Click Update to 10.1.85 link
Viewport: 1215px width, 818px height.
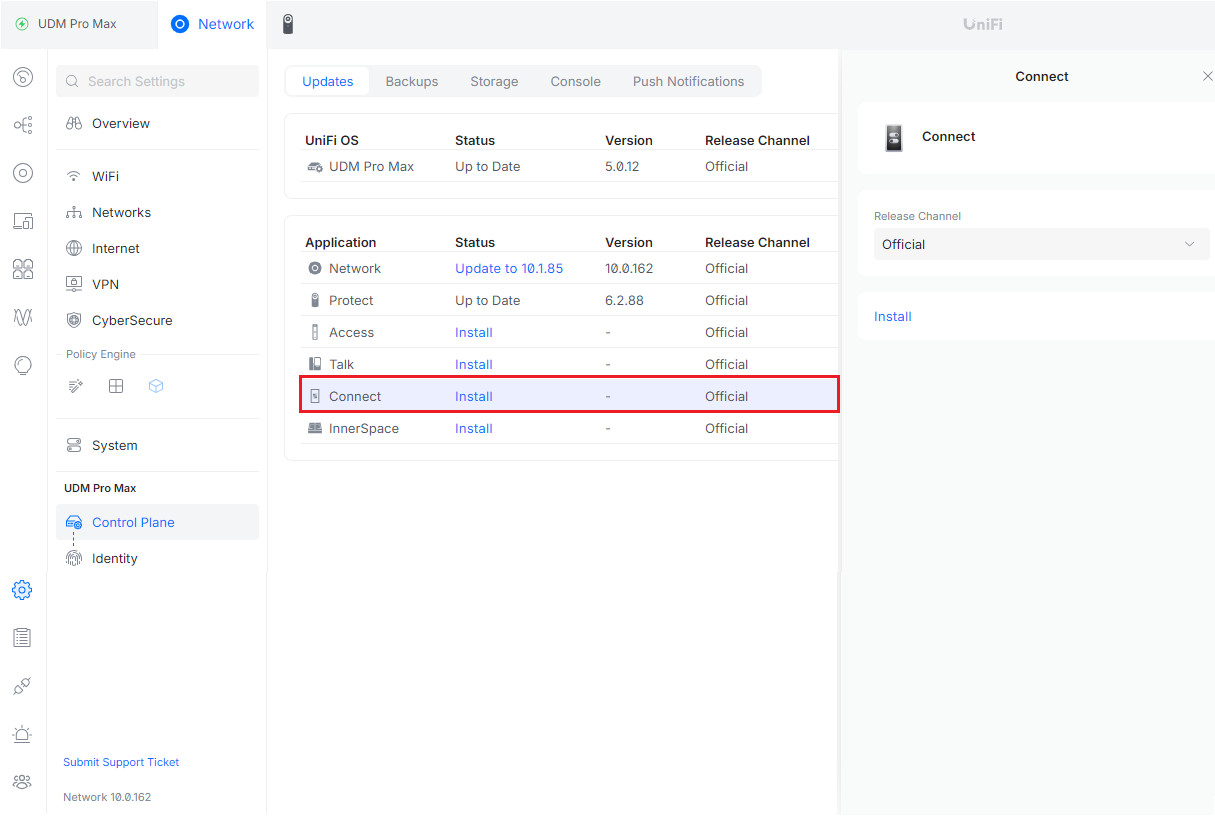tap(509, 268)
